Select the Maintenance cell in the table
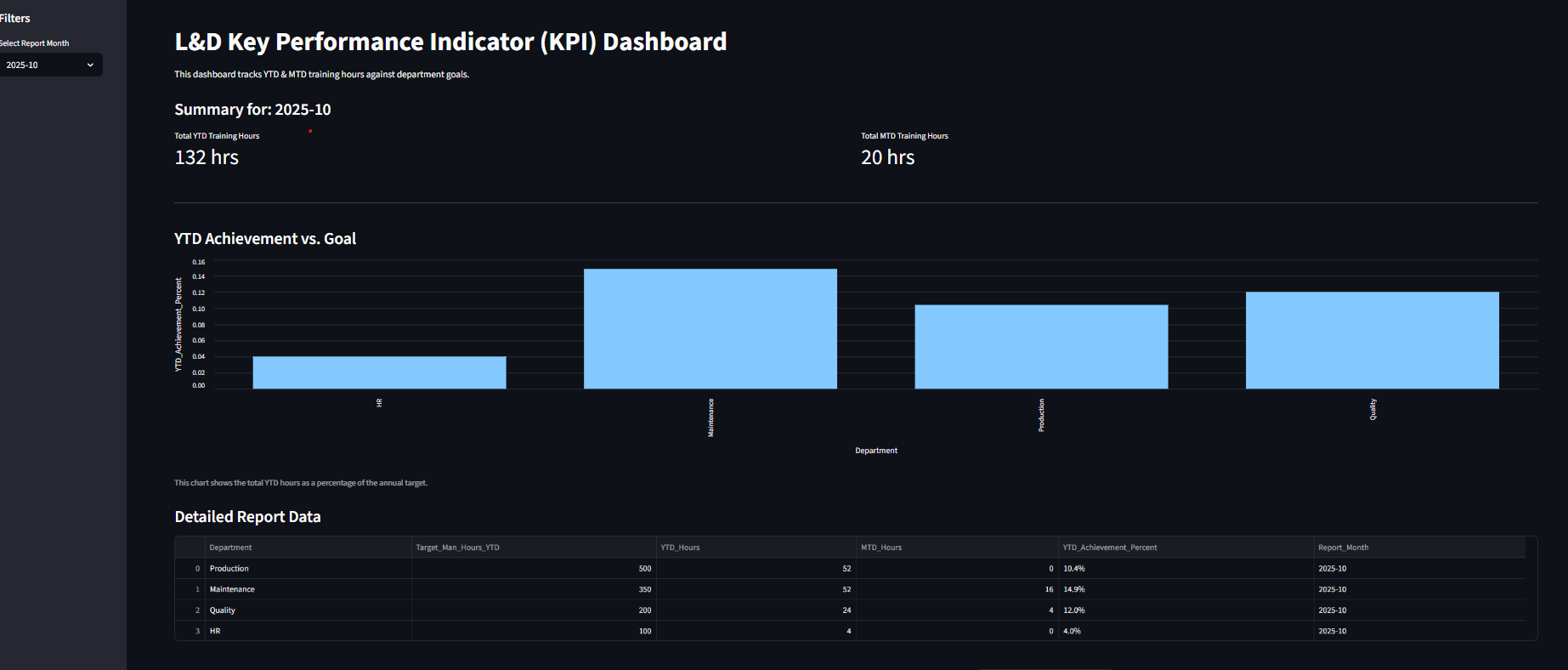Viewport: 1568px width, 670px height. [308, 589]
